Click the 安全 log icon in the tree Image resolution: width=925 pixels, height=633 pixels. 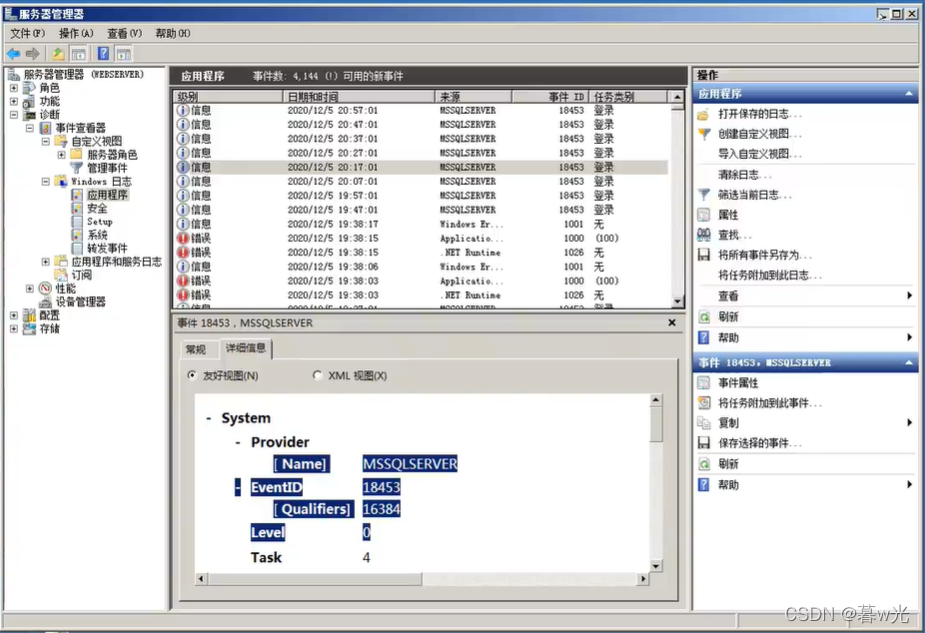point(77,208)
